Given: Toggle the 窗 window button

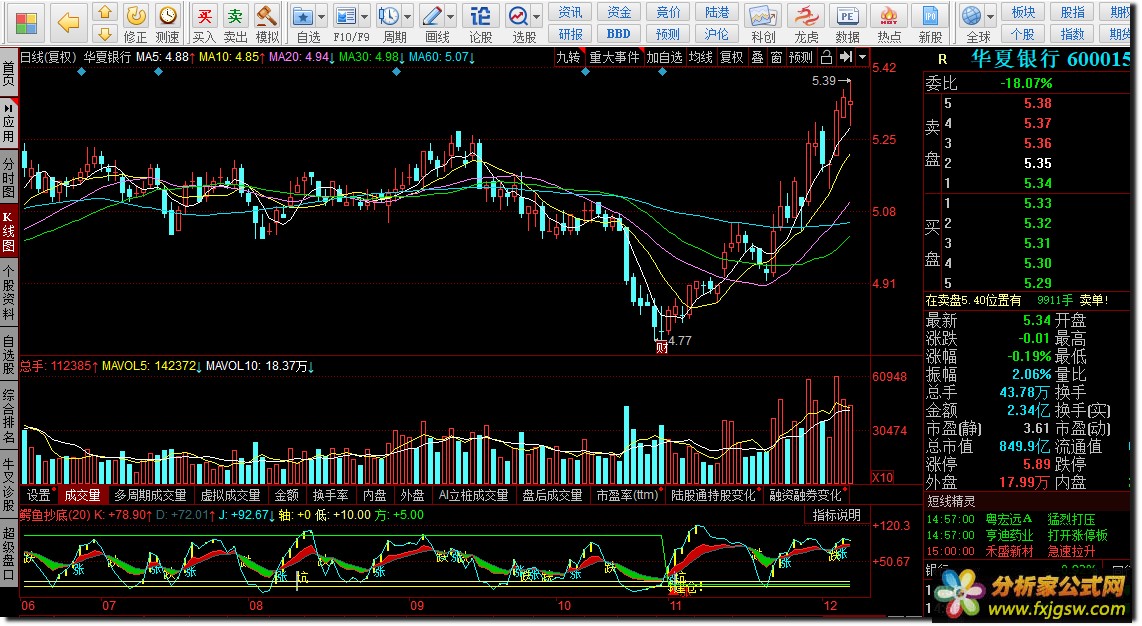Looking at the screenshot, I should click(776, 57).
